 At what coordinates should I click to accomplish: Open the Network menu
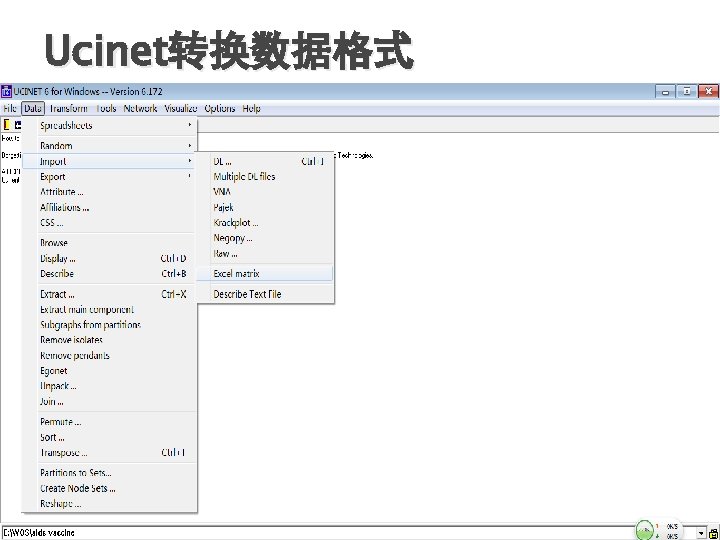pyautogui.click(x=140, y=108)
